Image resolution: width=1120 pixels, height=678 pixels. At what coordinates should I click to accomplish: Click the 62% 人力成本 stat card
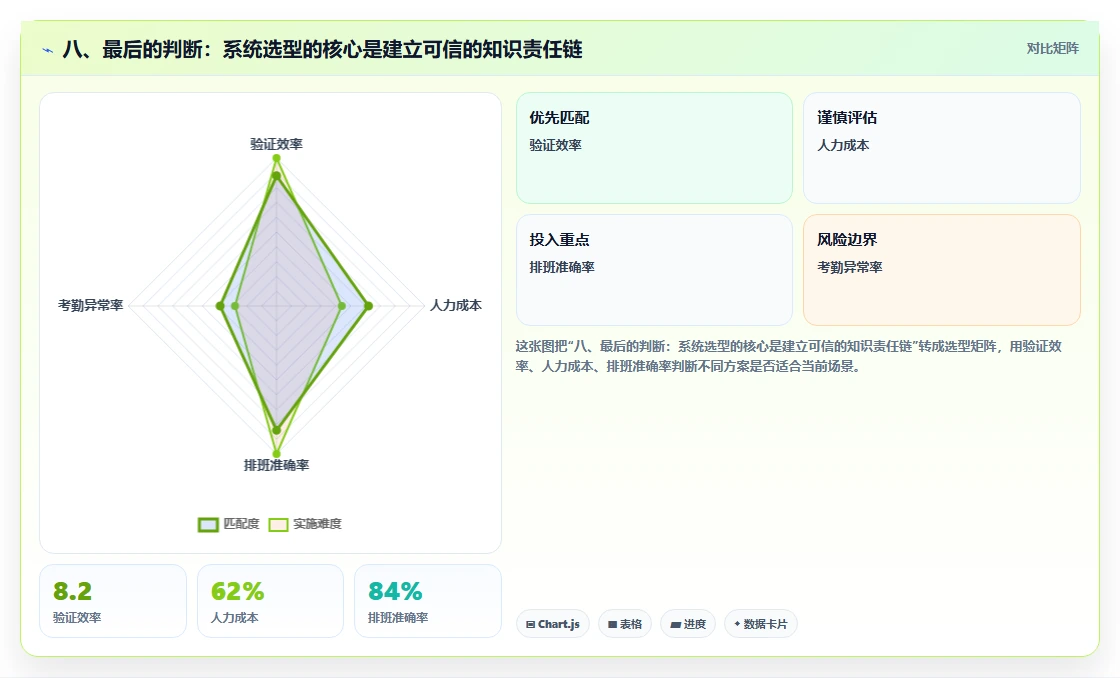270,601
